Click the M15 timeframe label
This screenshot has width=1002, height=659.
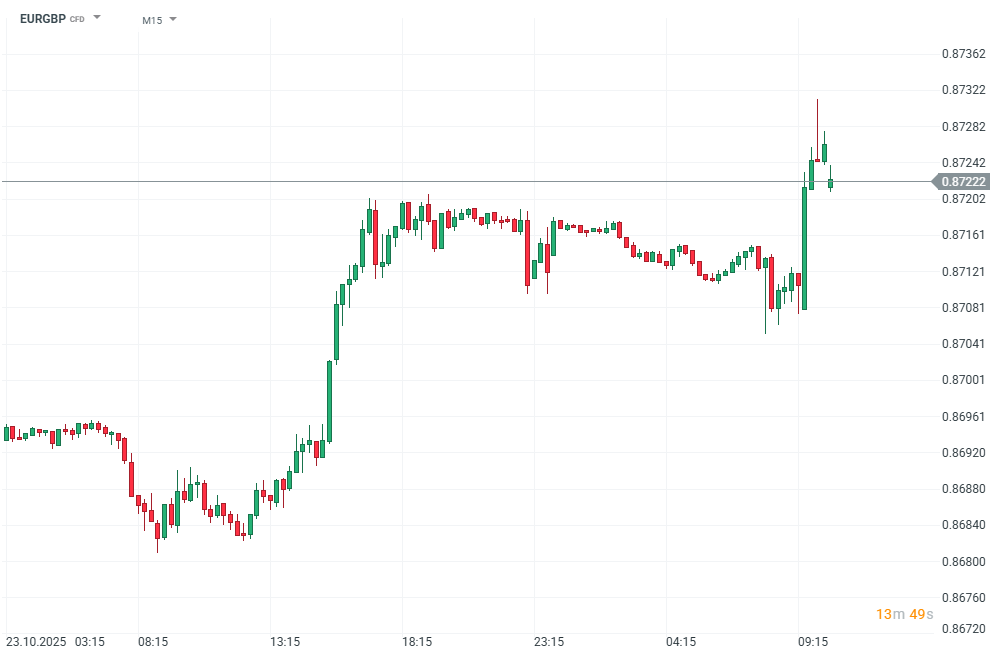tap(152, 20)
